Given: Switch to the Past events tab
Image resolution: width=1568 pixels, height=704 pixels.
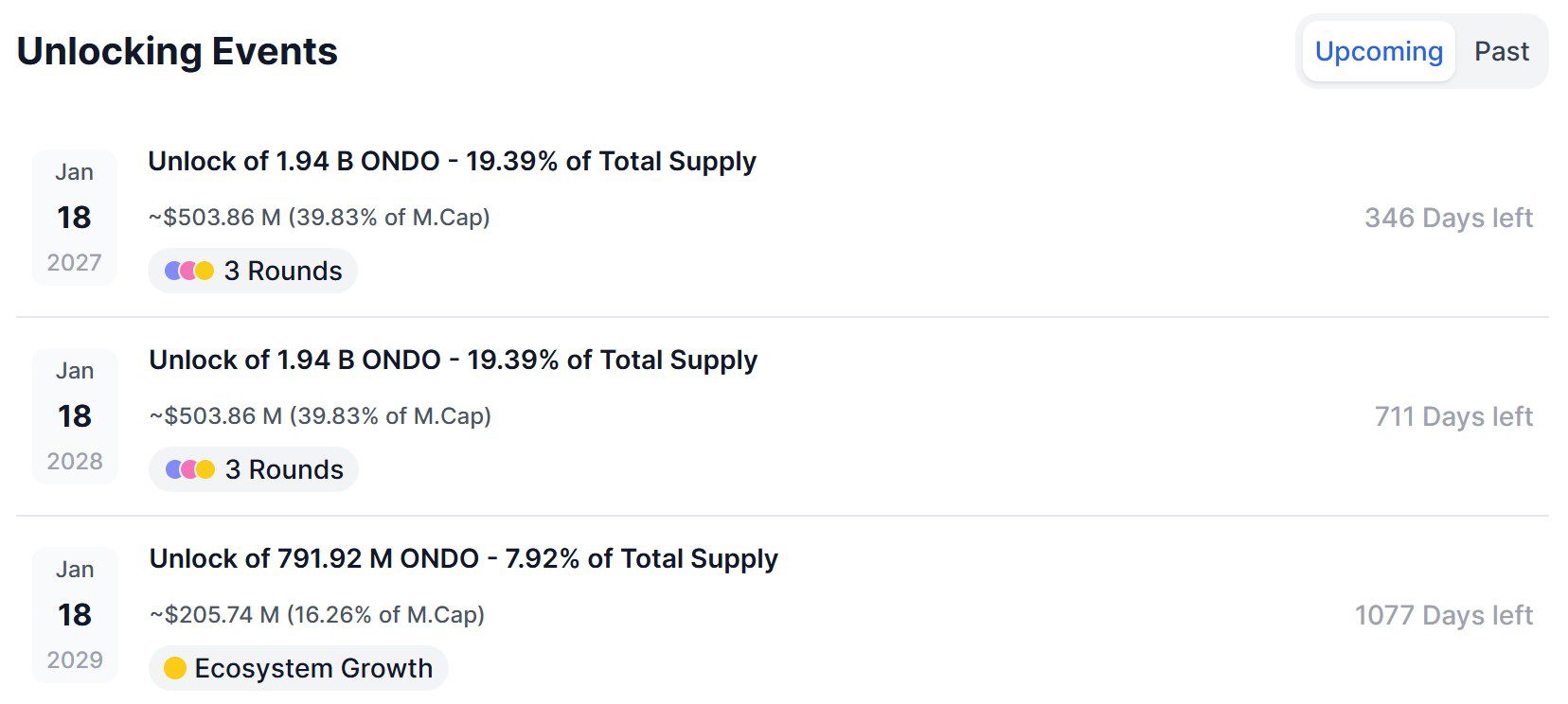Looking at the screenshot, I should (x=1501, y=51).
